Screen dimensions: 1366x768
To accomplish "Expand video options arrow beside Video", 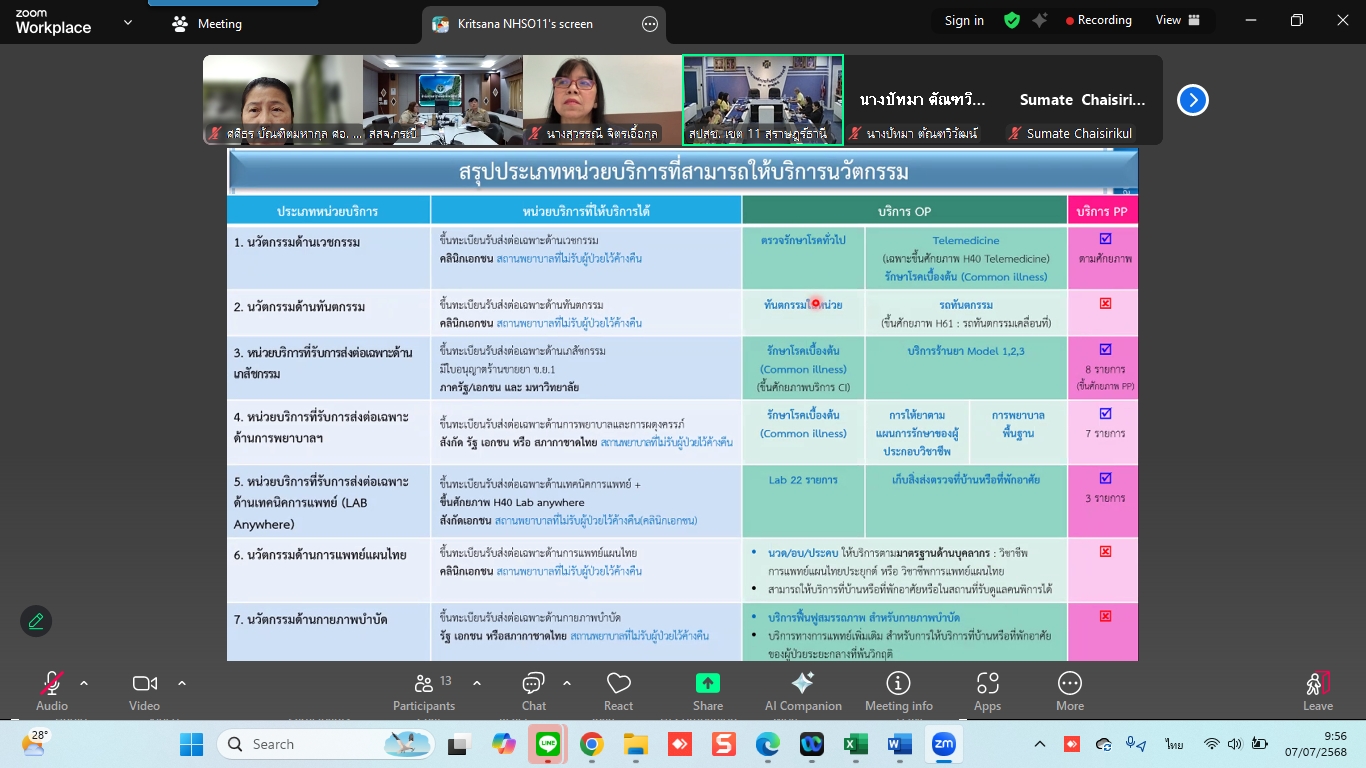I will tap(182, 684).
